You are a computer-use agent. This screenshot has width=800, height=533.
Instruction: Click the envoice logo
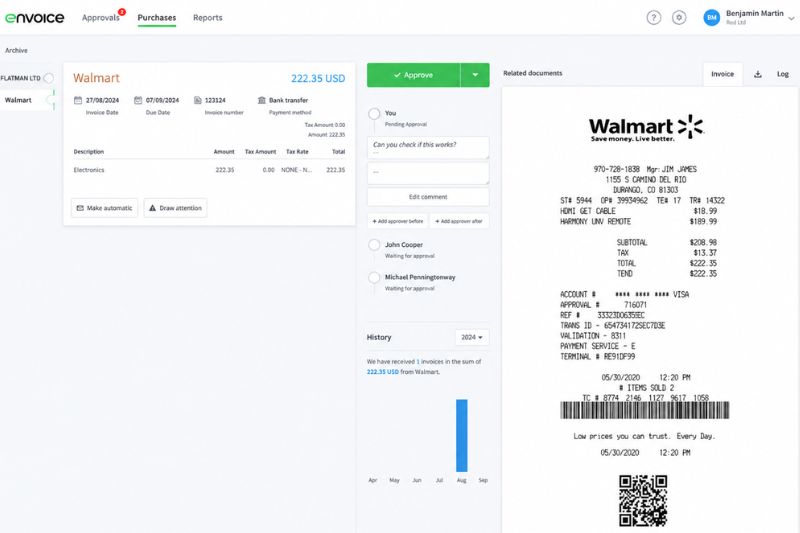pos(35,18)
